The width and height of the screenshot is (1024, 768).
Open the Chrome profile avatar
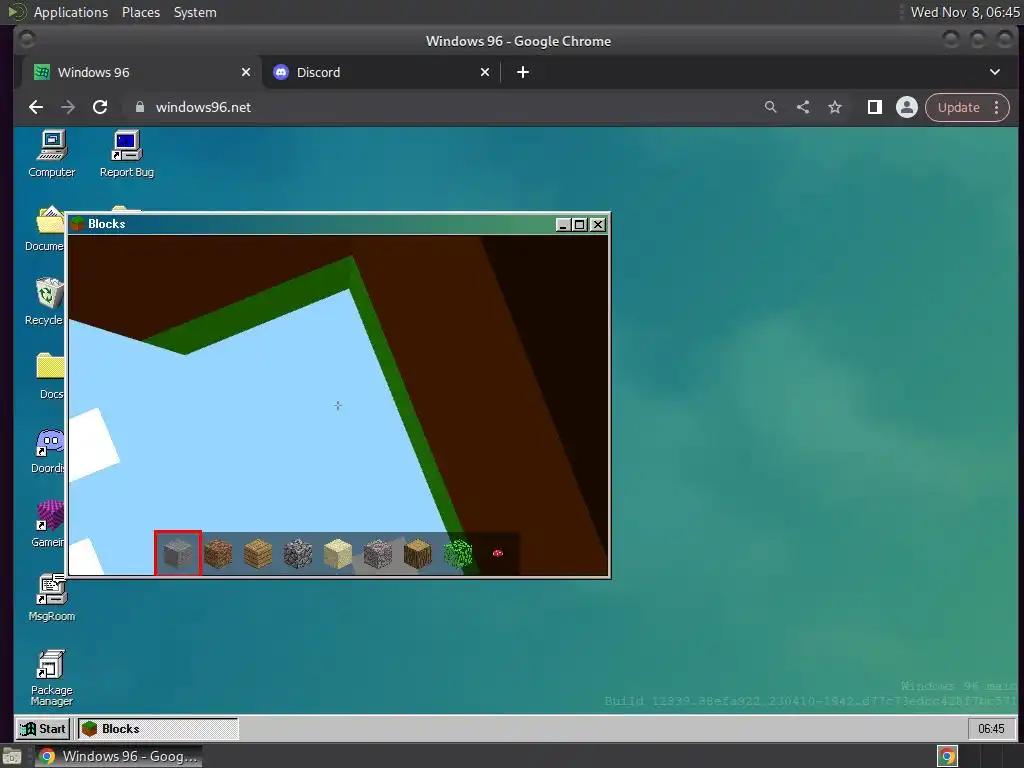point(906,107)
